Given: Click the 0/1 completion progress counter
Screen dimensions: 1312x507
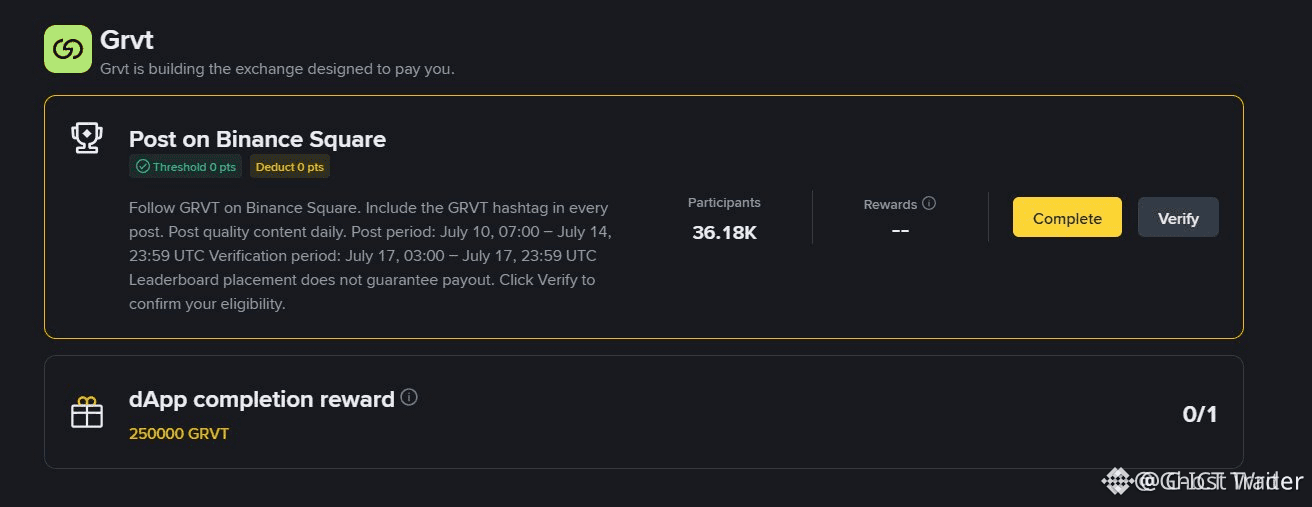Looking at the screenshot, I should point(1200,413).
